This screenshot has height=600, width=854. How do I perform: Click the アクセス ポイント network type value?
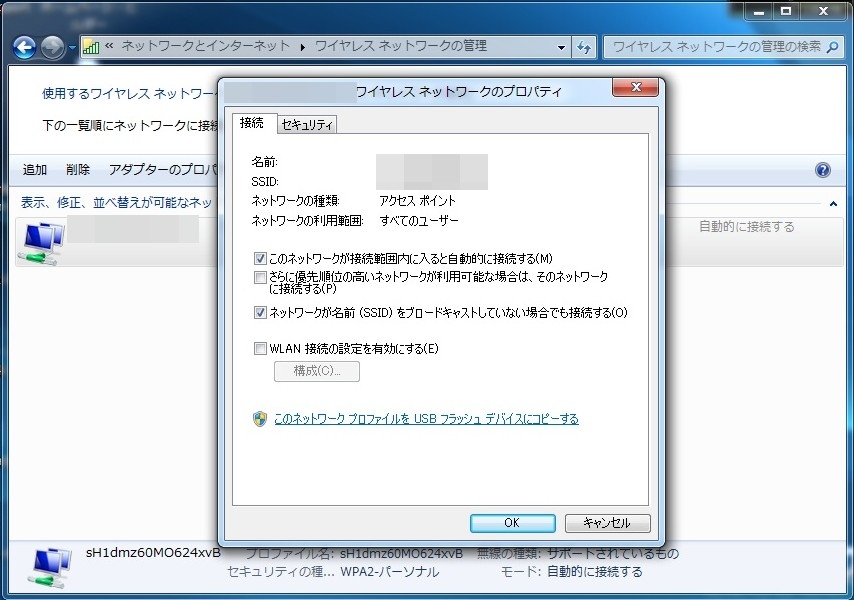click(x=418, y=201)
